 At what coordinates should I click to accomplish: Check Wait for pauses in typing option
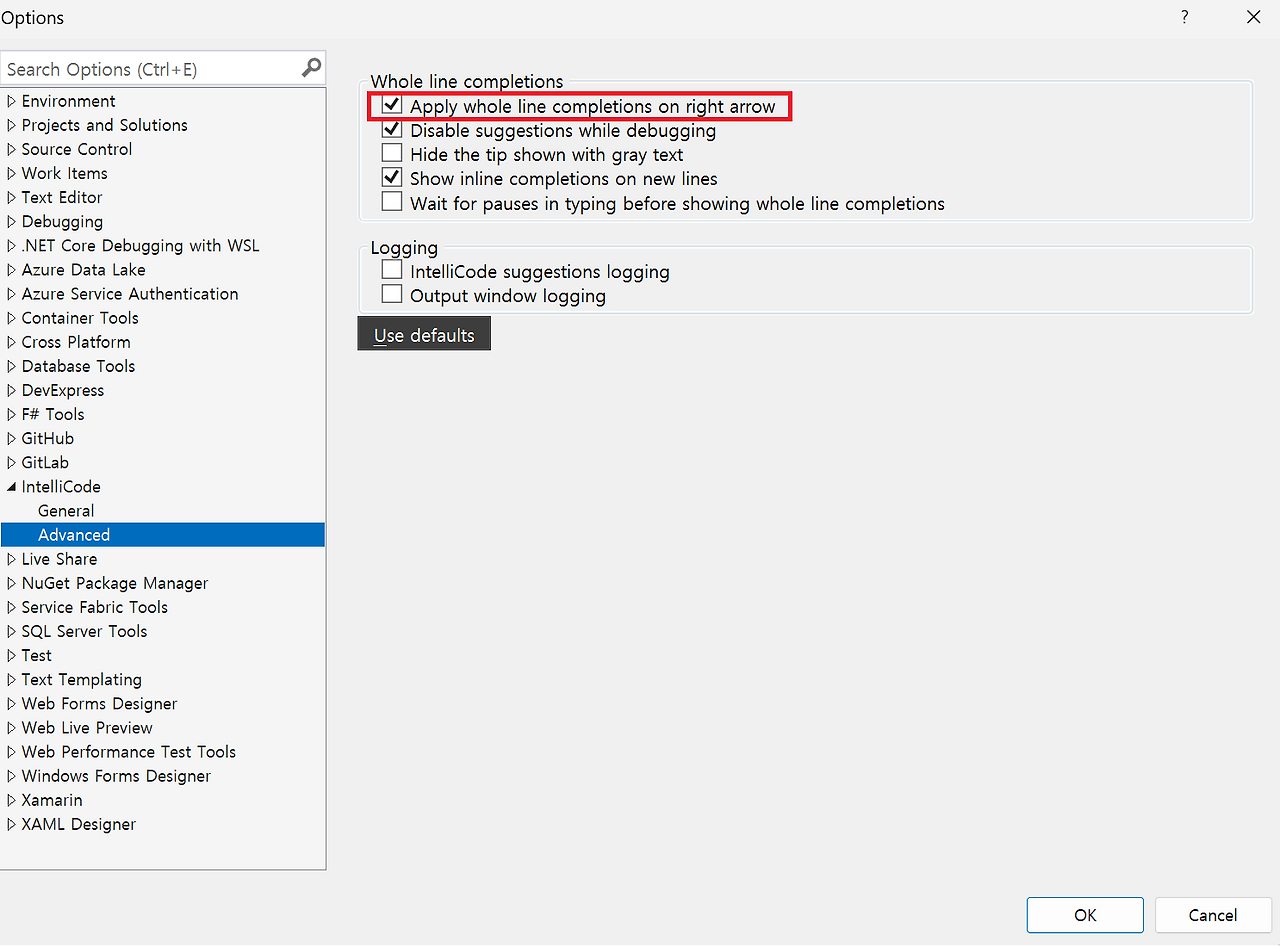point(391,201)
